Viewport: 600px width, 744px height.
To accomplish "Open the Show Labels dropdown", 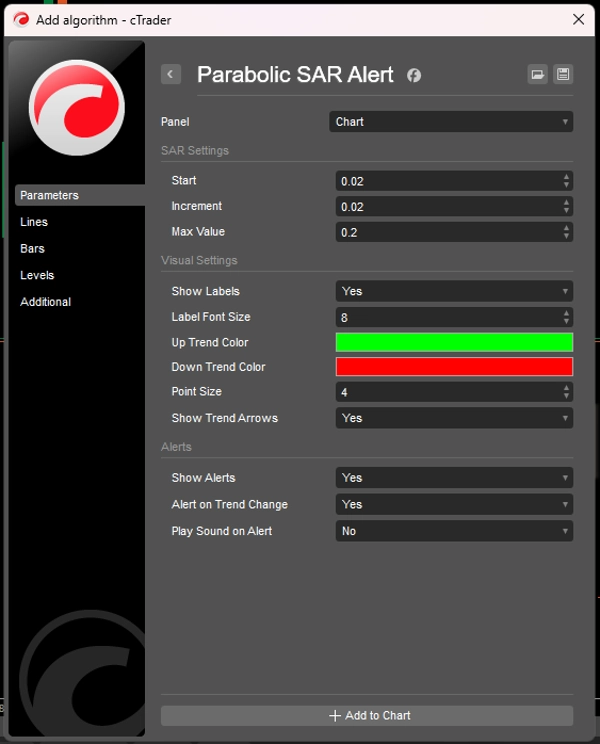I will pos(454,291).
